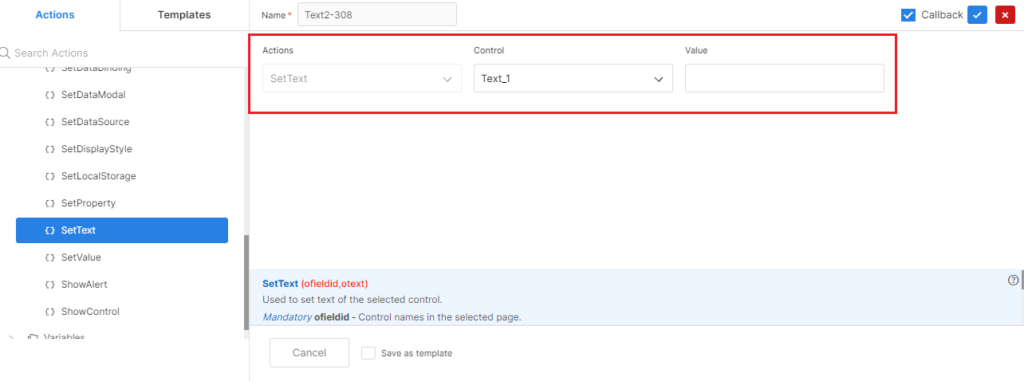Image resolution: width=1024 pixels, height=381 pixels.
Task: Click the Variables folder icon
Action: pyautogui.click(x=33, y=337)
